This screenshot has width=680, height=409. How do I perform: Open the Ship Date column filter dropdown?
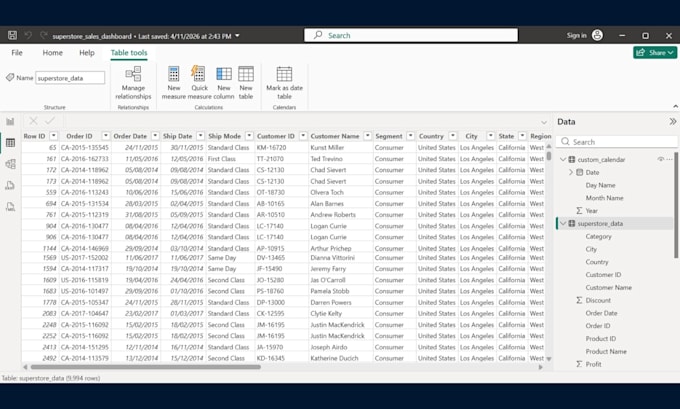coord(200,136)
